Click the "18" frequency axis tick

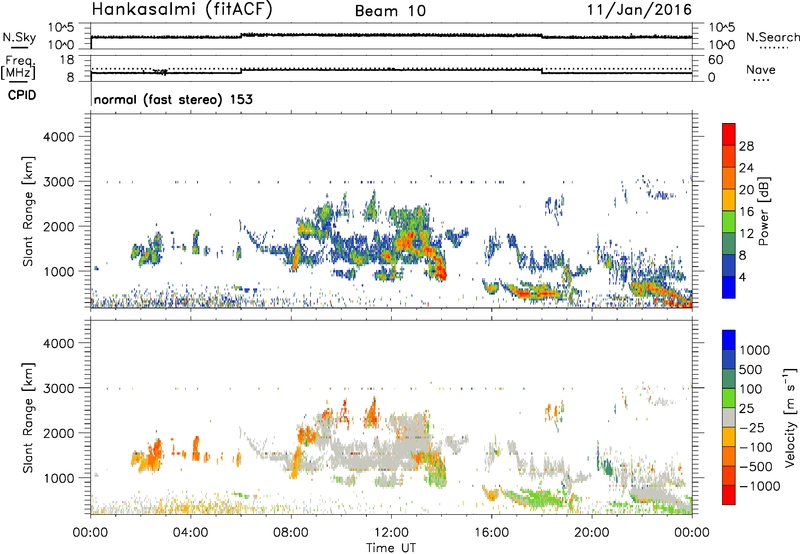[x=67, y=60]
